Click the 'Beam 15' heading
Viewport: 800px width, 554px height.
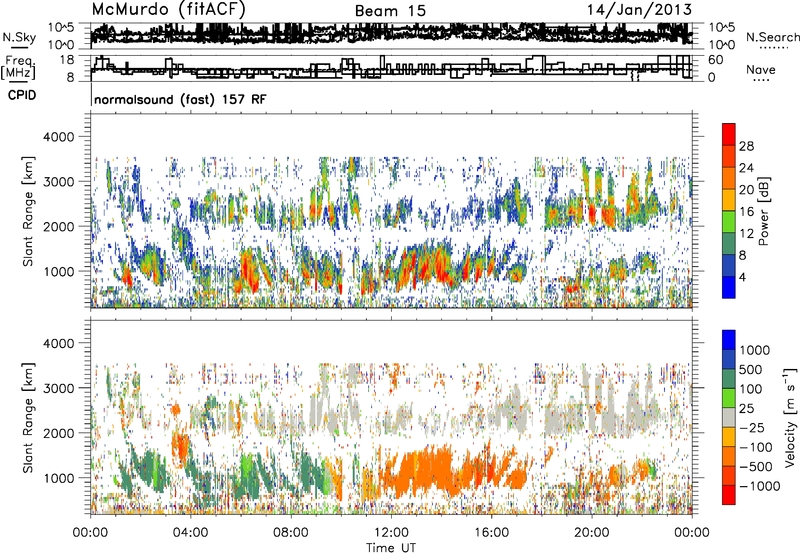point(390,11)
